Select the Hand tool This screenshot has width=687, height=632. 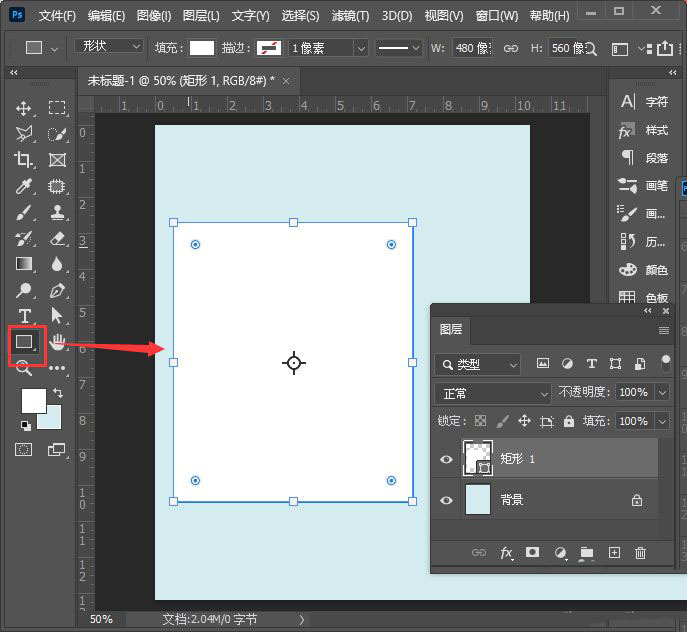(x=58, y=342)
